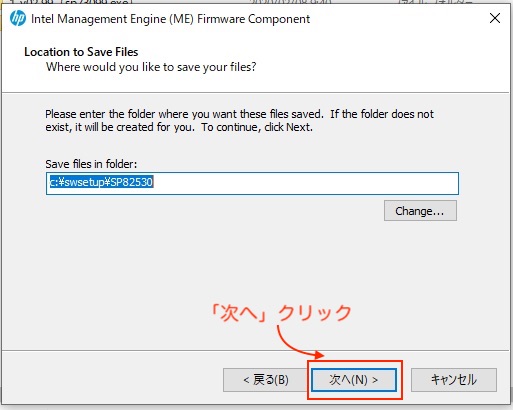This screenshot has height=410, width=513.
Task: Close the Intel ME Firmware Component dialog
Action: tap(495, 18)
